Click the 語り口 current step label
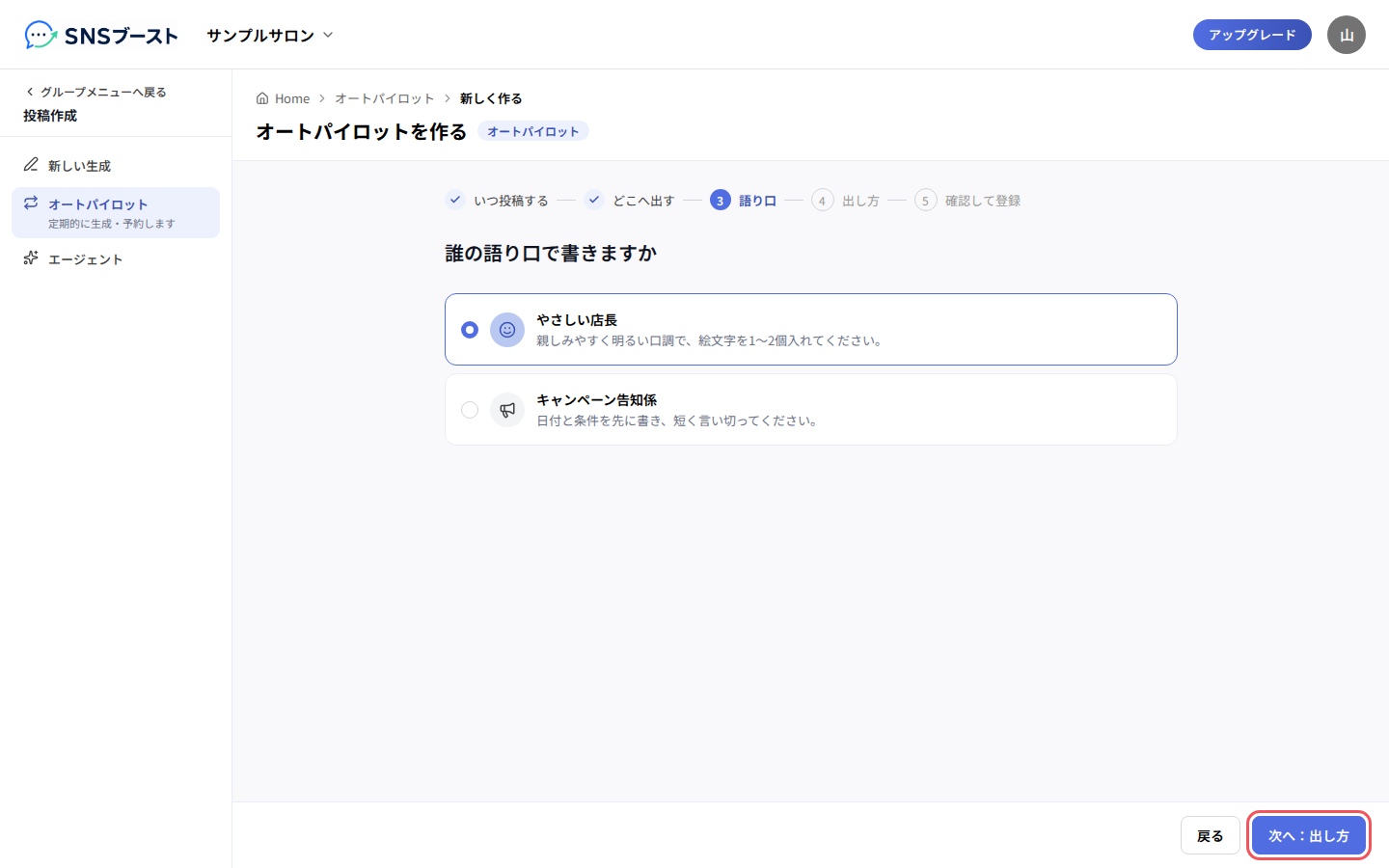 point(758,201)
